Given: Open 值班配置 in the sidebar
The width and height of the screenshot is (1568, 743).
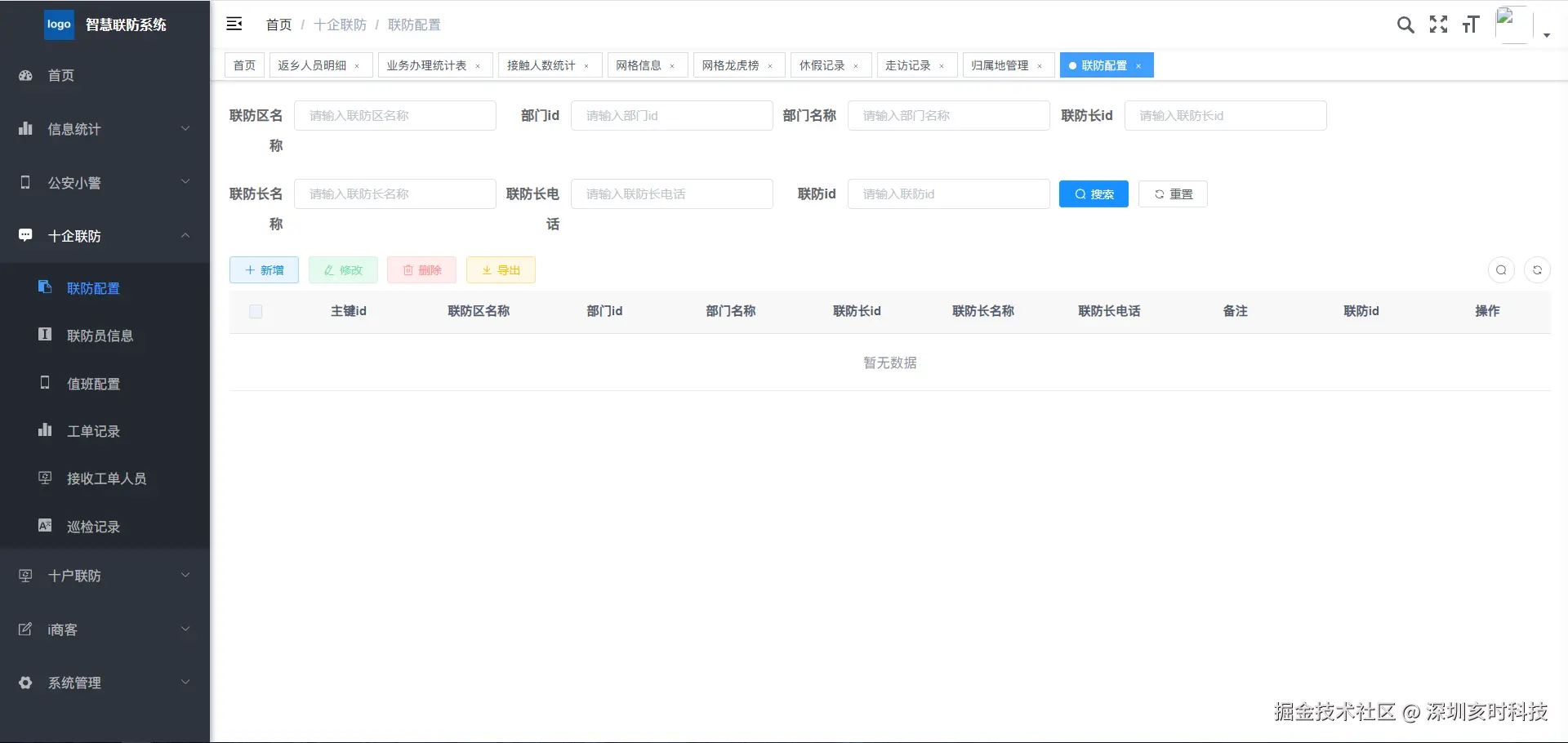Looking at the screenshot, I should tap(105, 384).
